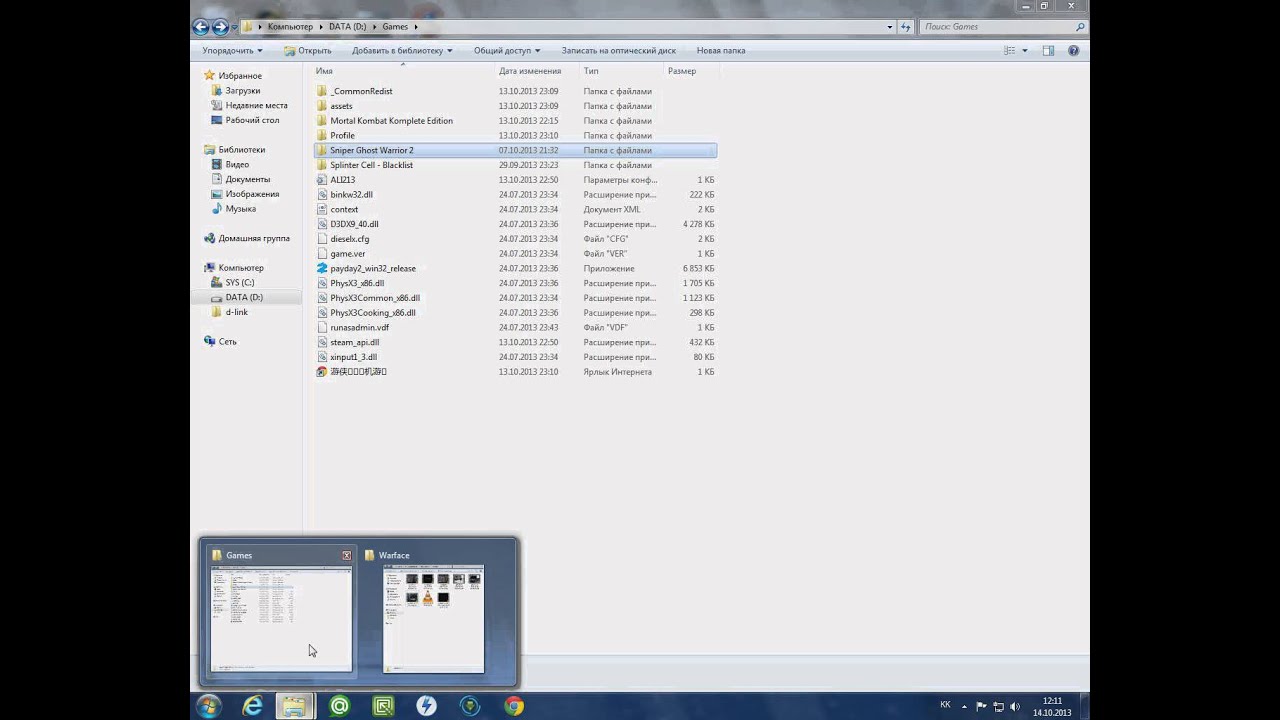Viewport: 1280px width, 720px height.
Task: Open the d-link drive in the sidebar
Action: click(236, 312)
